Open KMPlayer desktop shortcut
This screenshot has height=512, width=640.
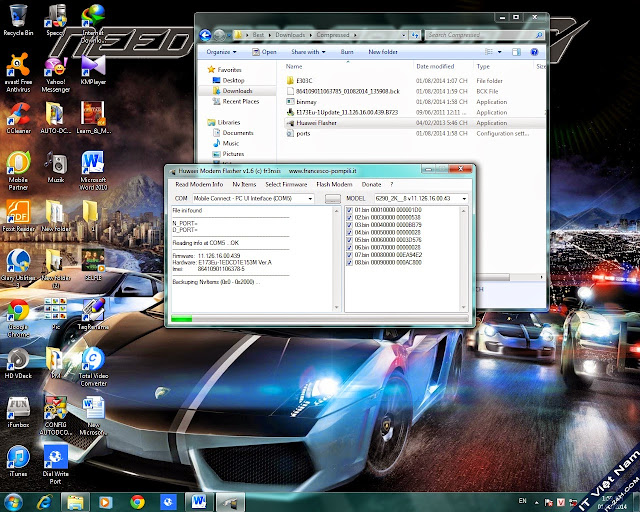(x=93, y=70)
